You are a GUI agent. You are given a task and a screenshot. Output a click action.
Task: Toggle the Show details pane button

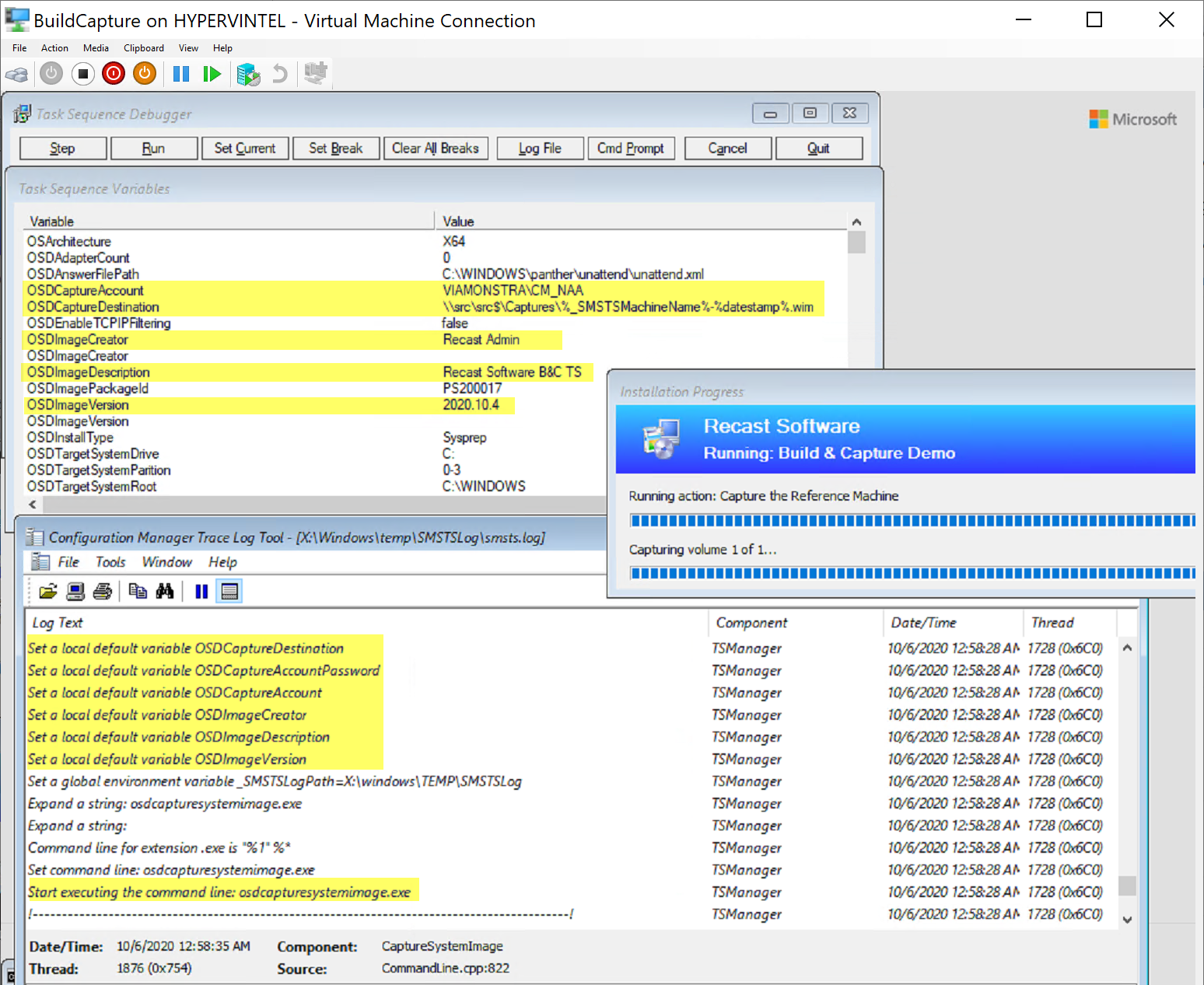point(229,592)
